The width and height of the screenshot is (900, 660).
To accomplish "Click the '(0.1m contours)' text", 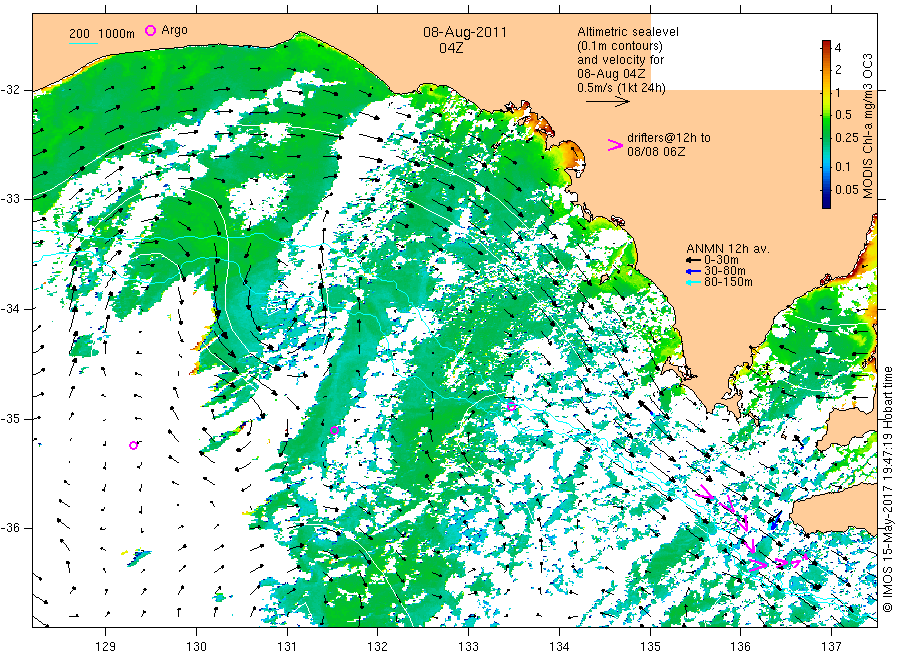I will (620, 46).
